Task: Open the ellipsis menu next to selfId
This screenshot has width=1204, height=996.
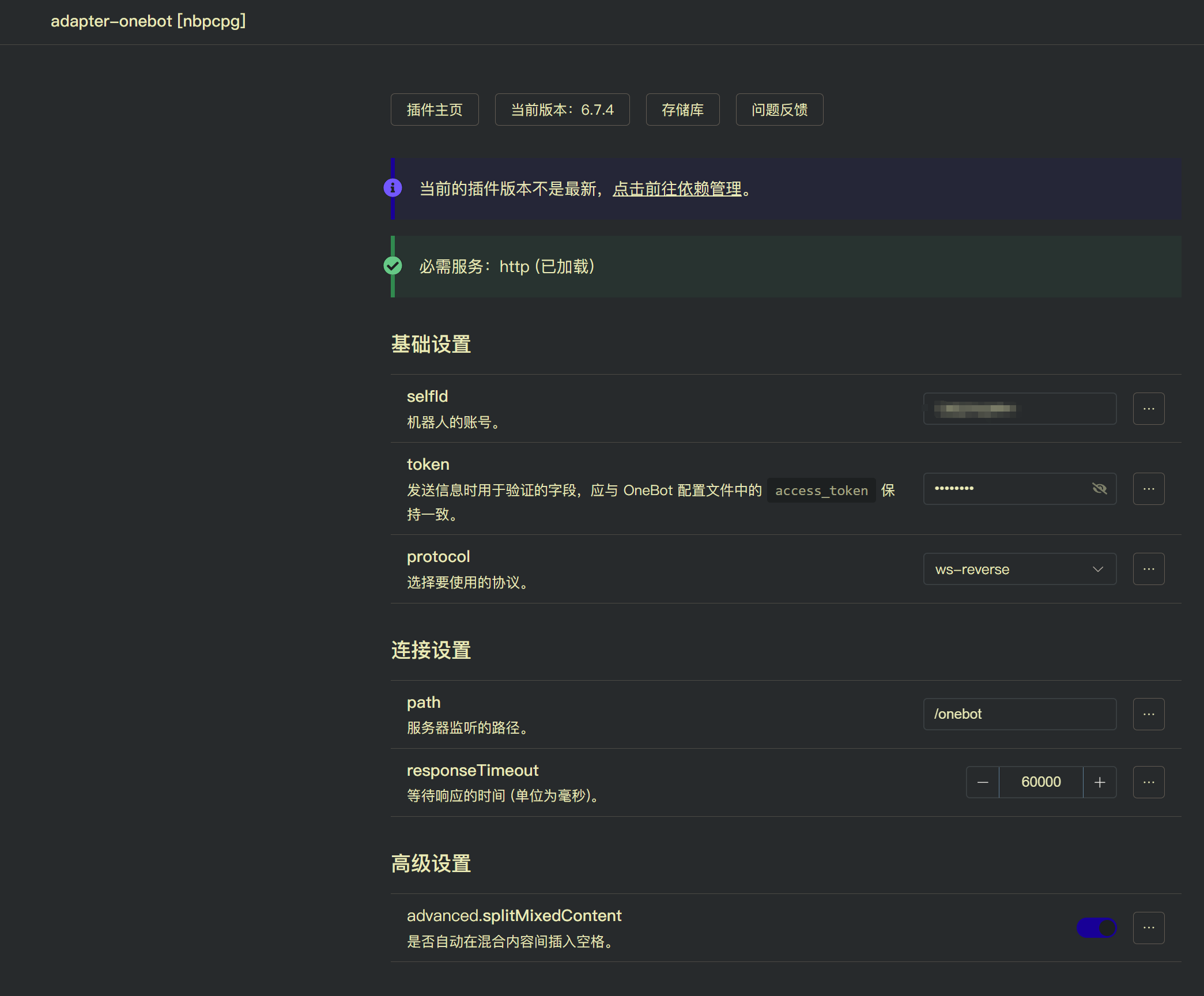Action: click(1148, 408)
